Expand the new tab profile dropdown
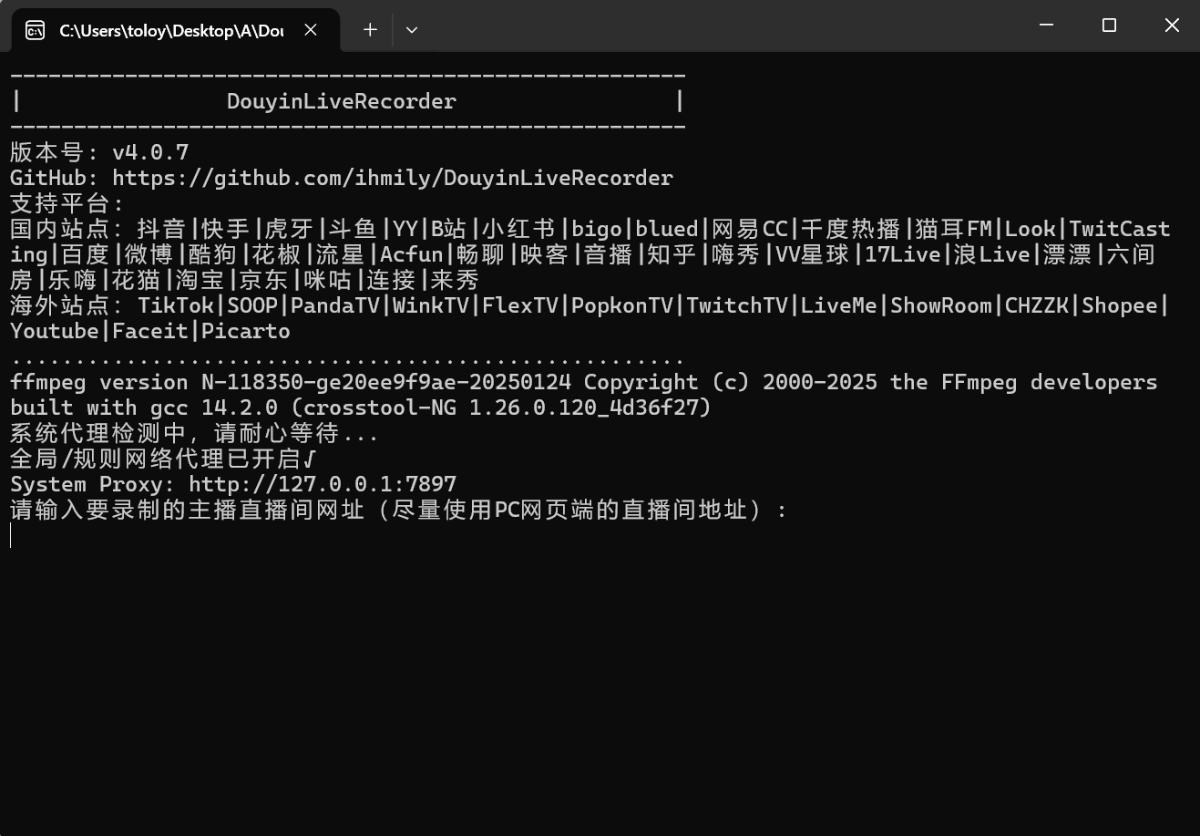This screenshot has height=836, width=1200. 411,30
